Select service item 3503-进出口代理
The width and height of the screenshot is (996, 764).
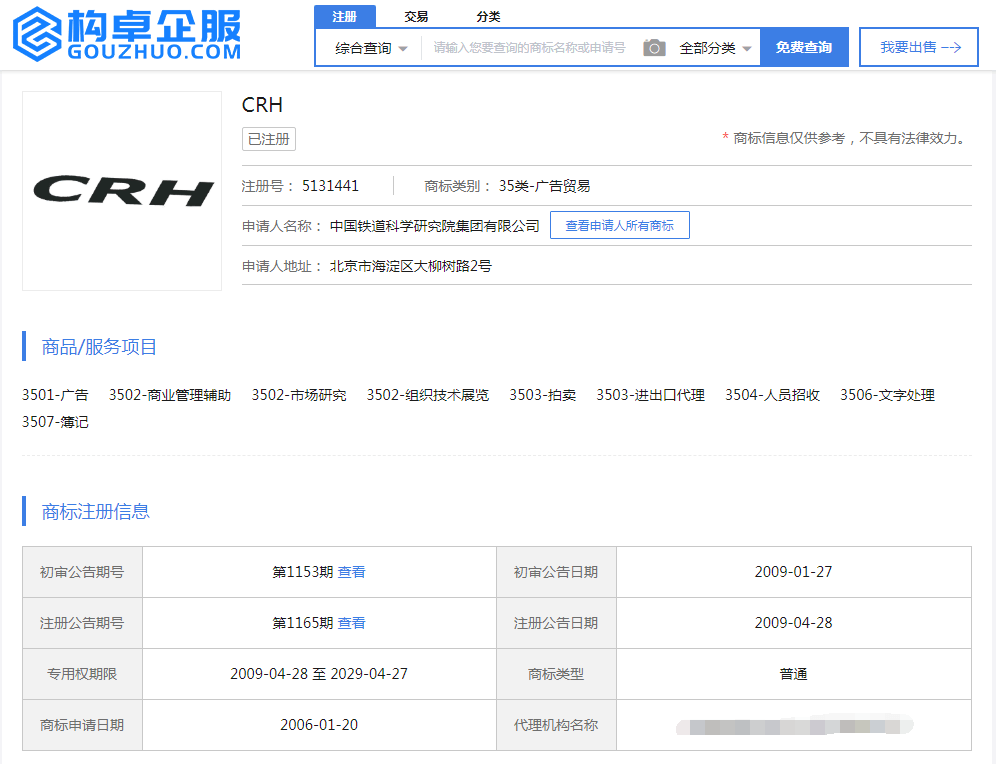[x=650, y=395]
